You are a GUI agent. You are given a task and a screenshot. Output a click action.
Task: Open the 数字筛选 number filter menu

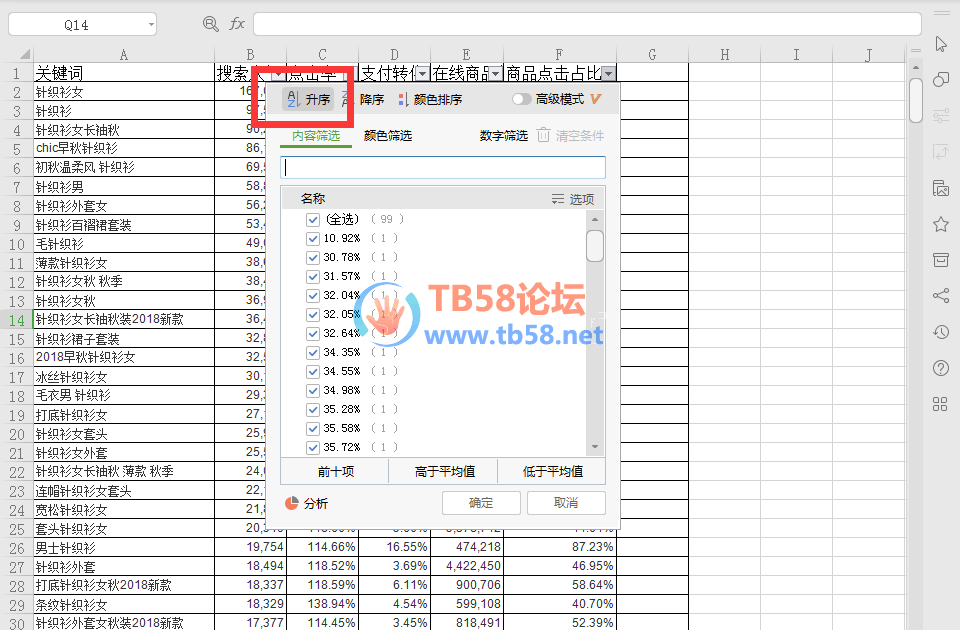(x=503, y=136)
